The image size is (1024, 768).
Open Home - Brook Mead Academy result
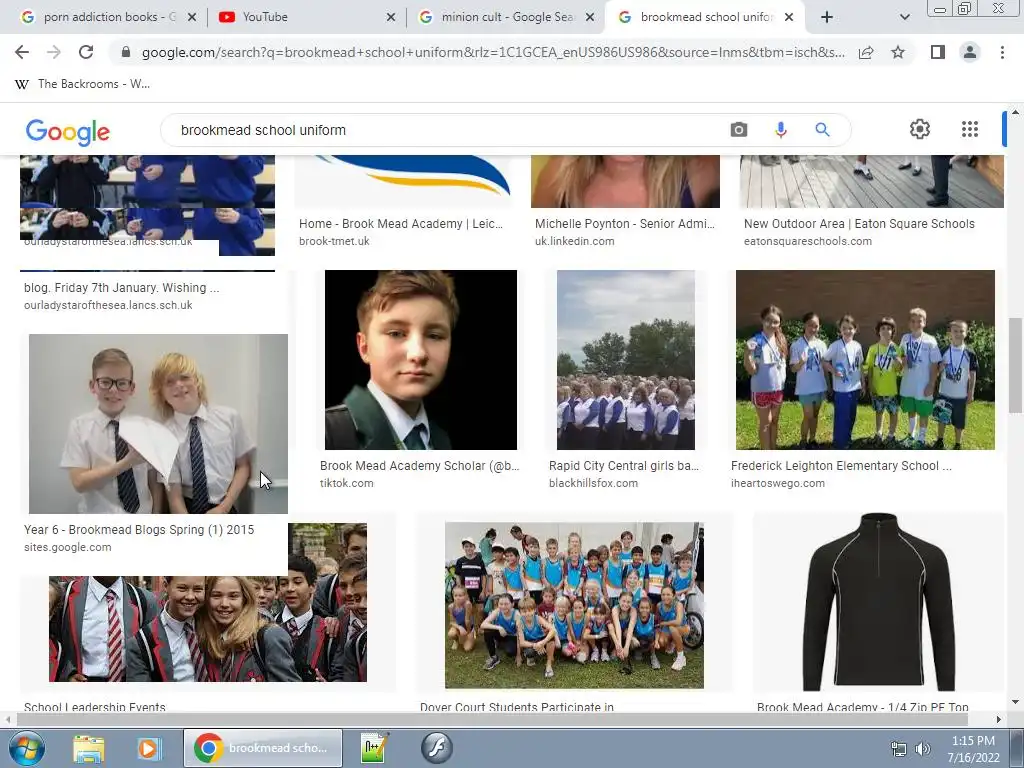pos(401,224)
